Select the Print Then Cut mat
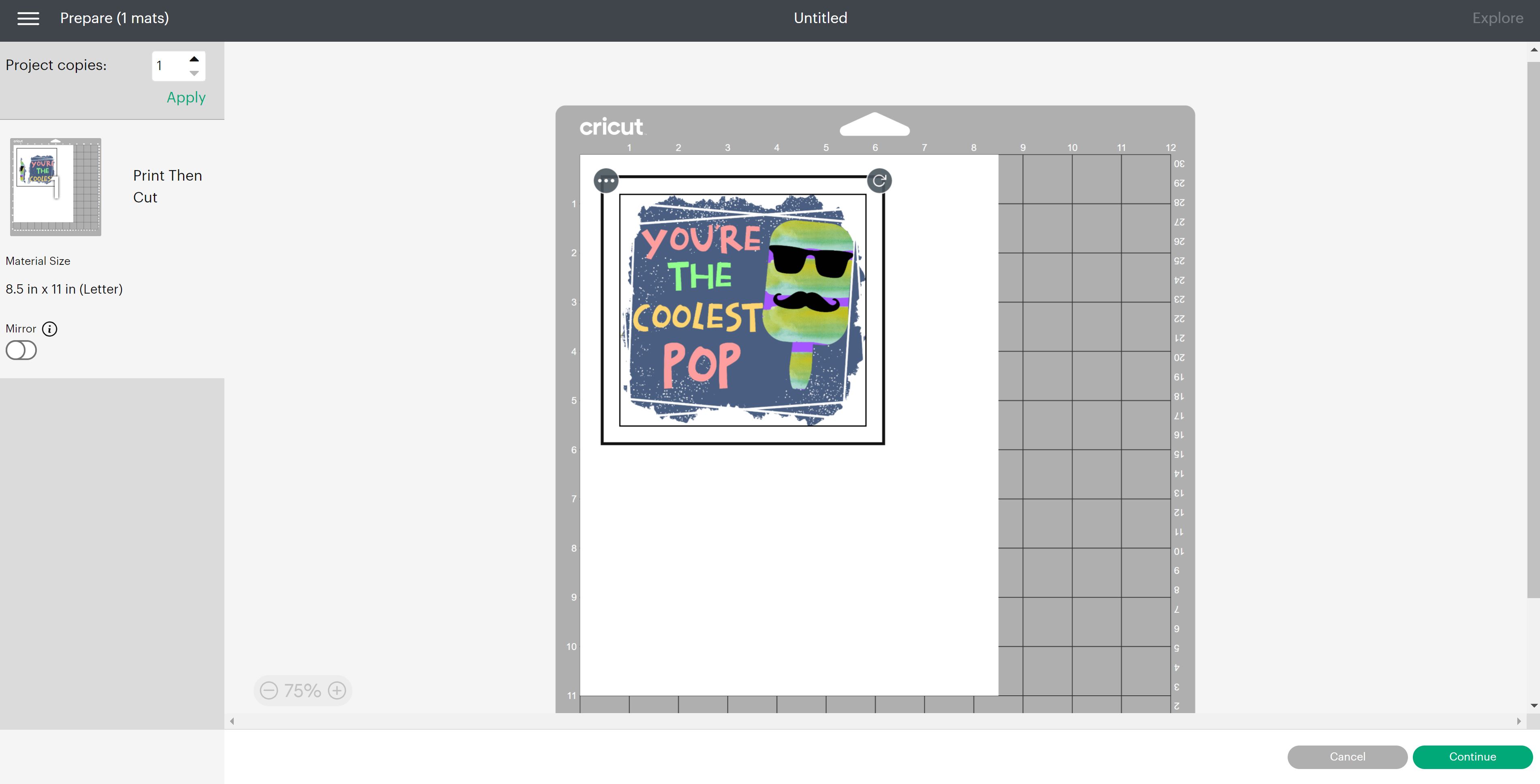The height and width of the screenshot is (784, 1540). coord(55,186)
